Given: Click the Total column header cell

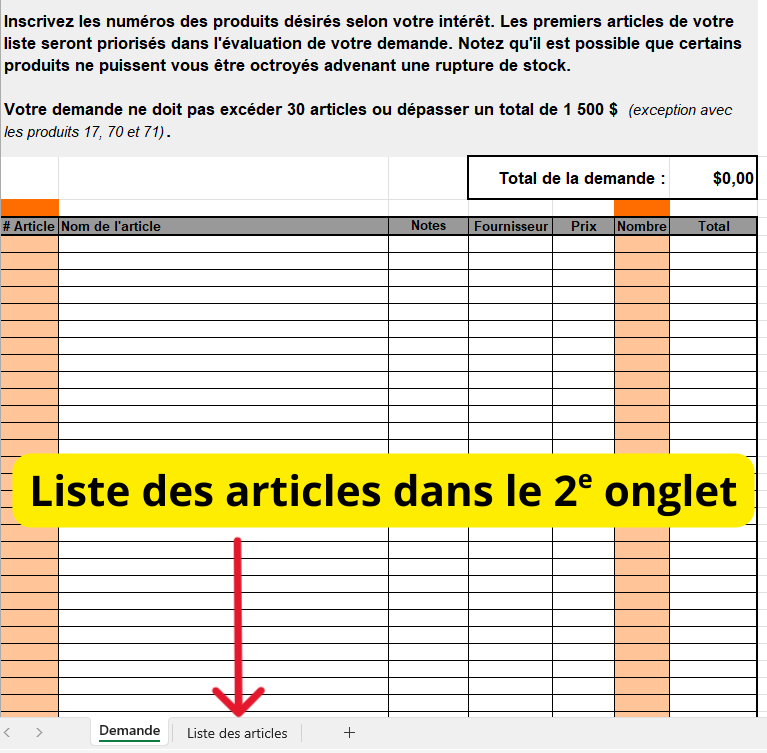Looking at the screenshot, I should click(x=713, y=226).
